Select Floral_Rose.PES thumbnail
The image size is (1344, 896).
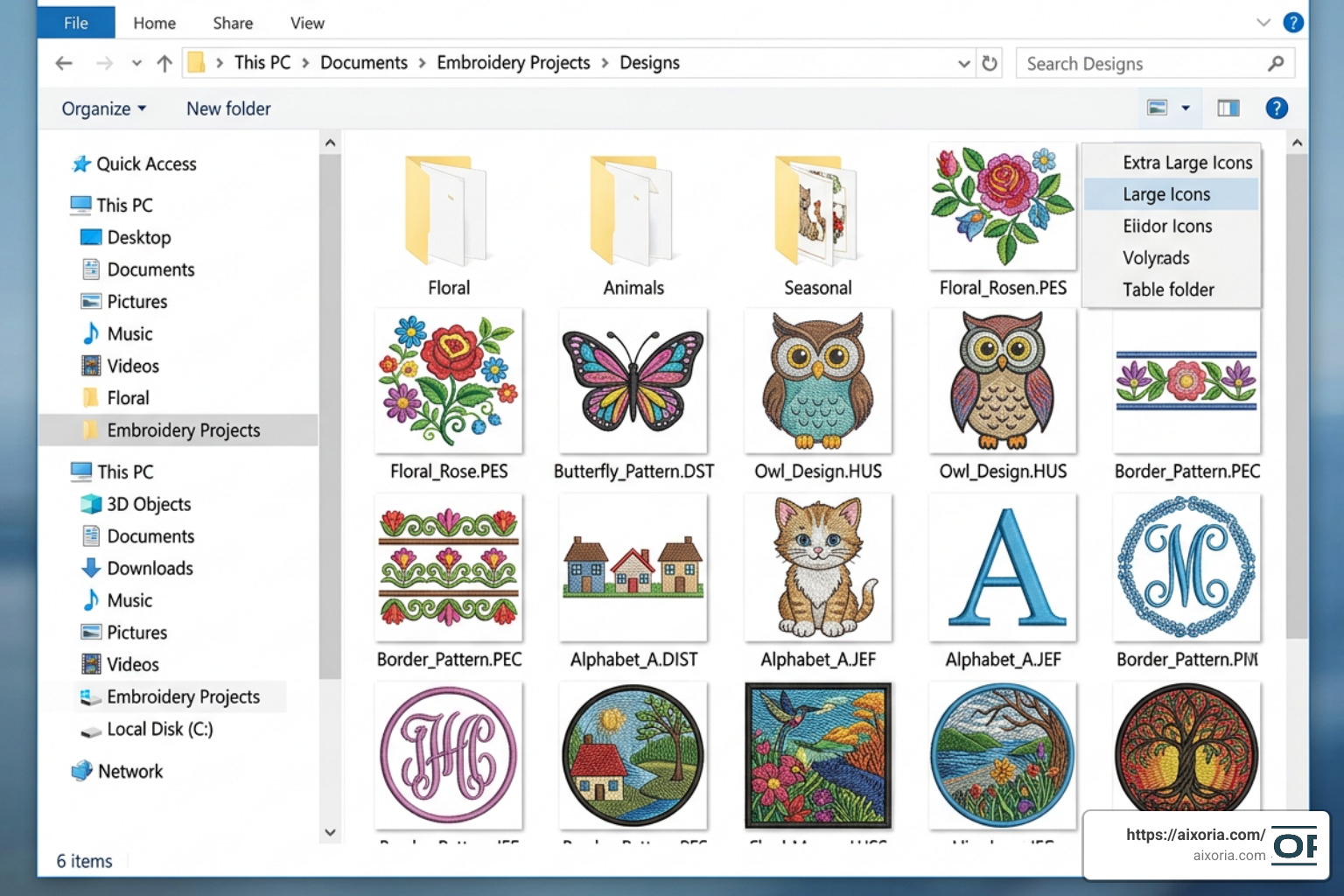(x=449, y=381)
